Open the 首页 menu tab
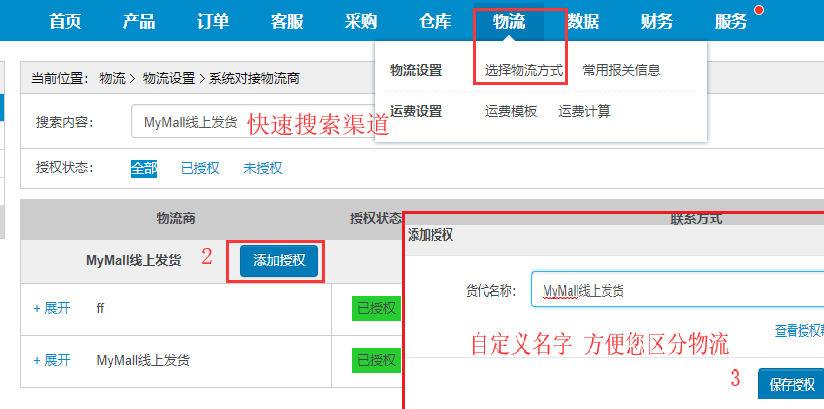The width and height of the screenshot is (824, 409). pos(65,22)
